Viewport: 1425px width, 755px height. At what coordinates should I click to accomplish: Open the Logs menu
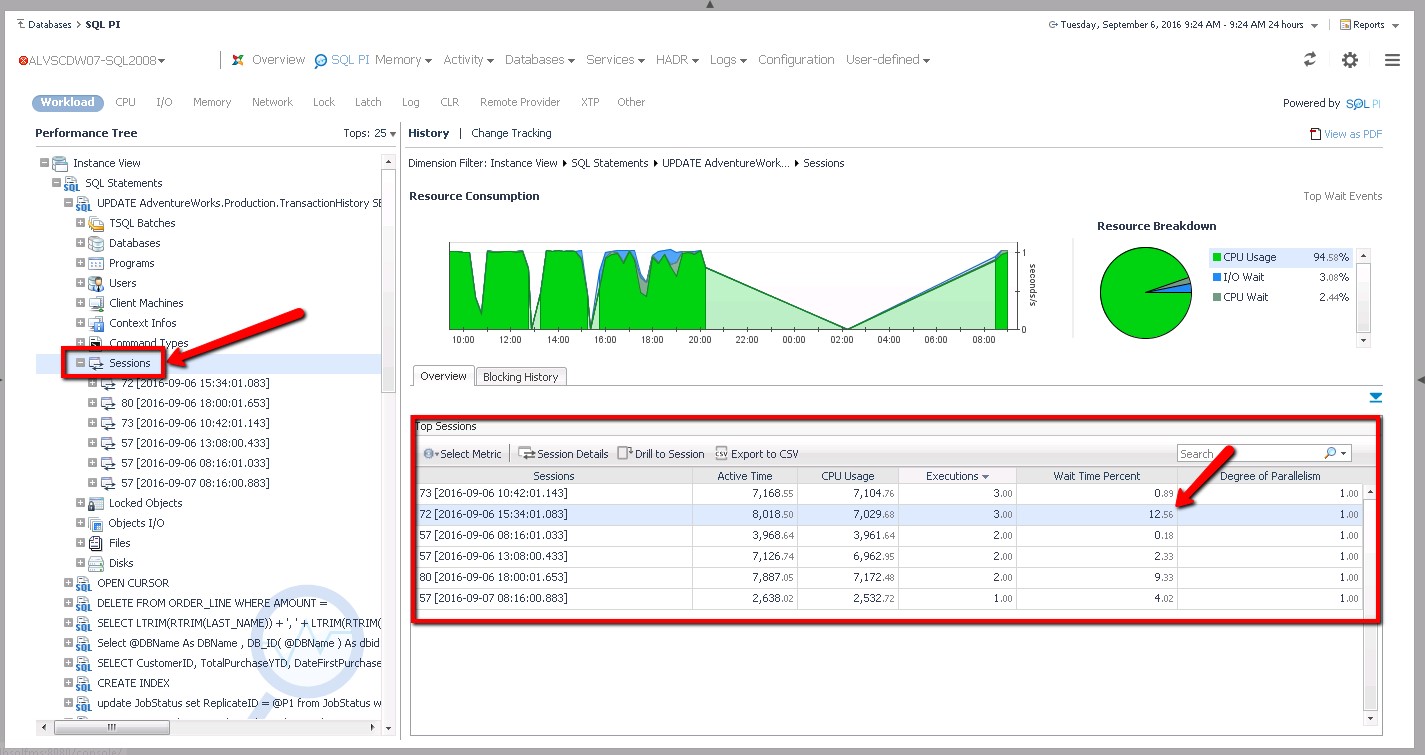(x=728, y=60)
